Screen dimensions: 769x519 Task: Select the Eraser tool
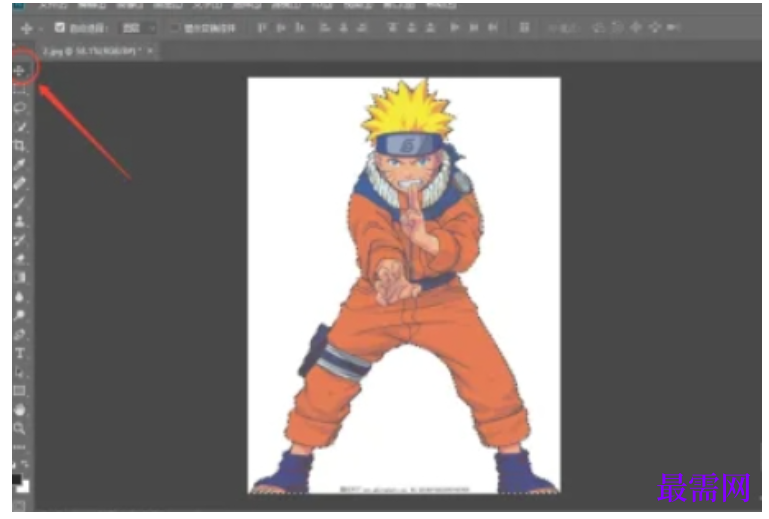click(19, 259)
